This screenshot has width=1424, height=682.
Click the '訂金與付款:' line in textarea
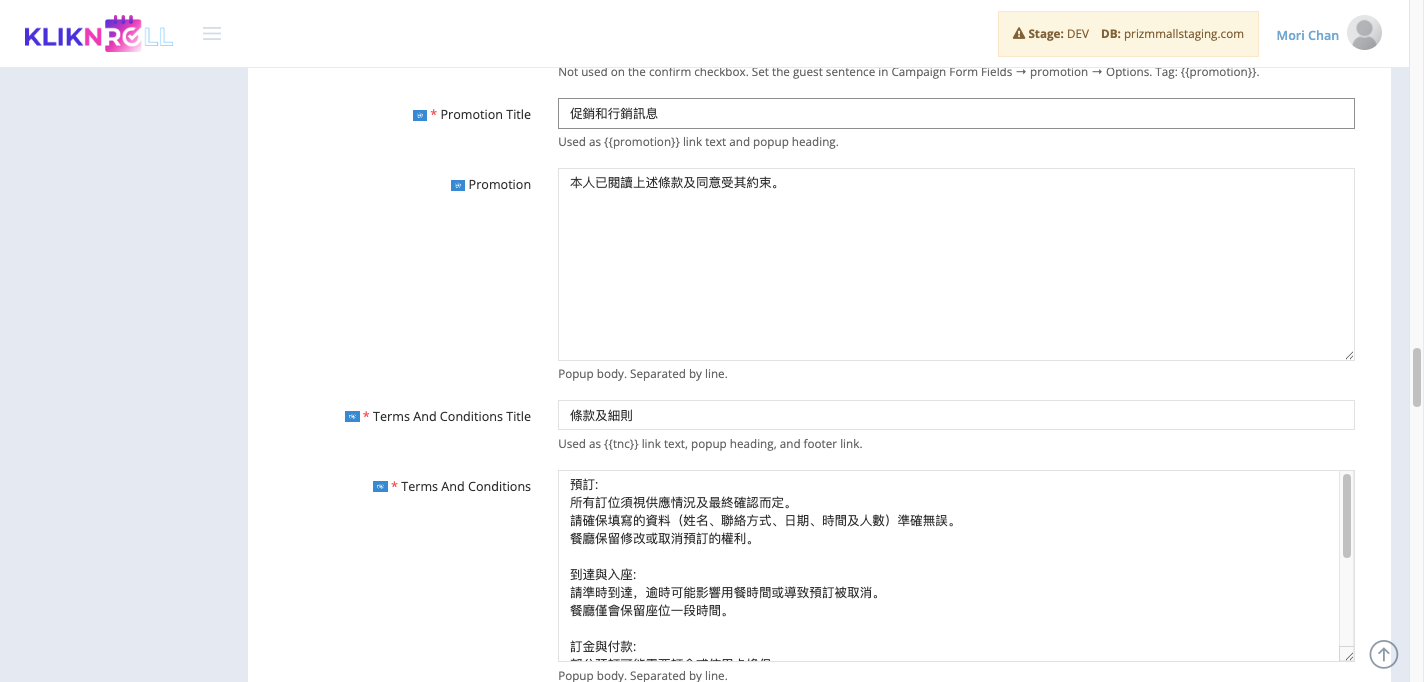pos(603,646)
